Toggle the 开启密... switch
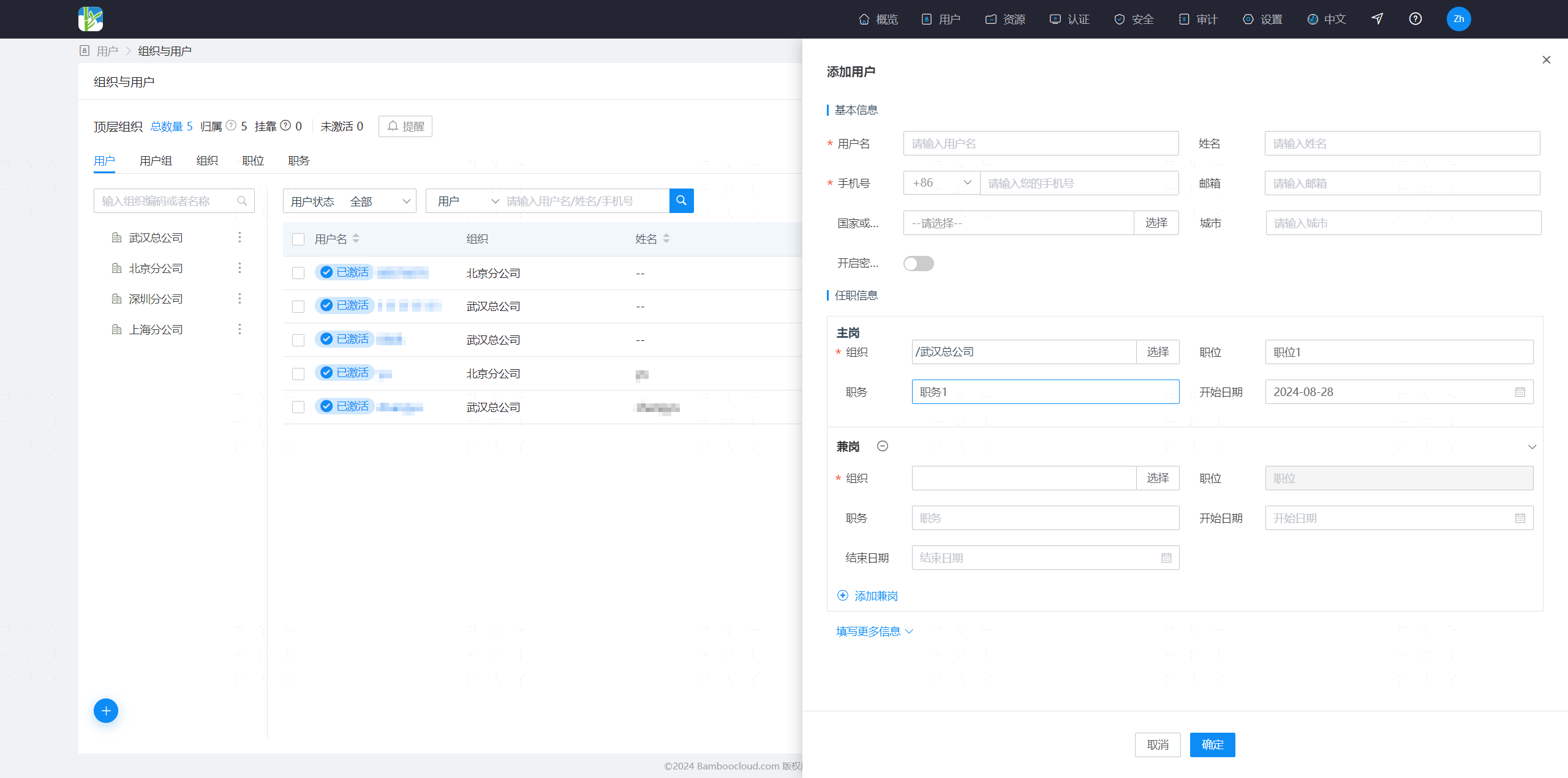Screen dimensions: 1568x778 (918, 263)
